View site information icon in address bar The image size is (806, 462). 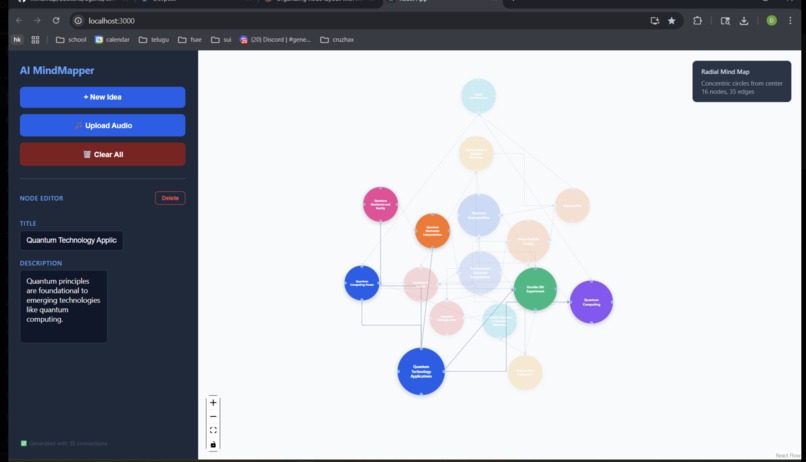pyautogui.click(x=78, y=21)
